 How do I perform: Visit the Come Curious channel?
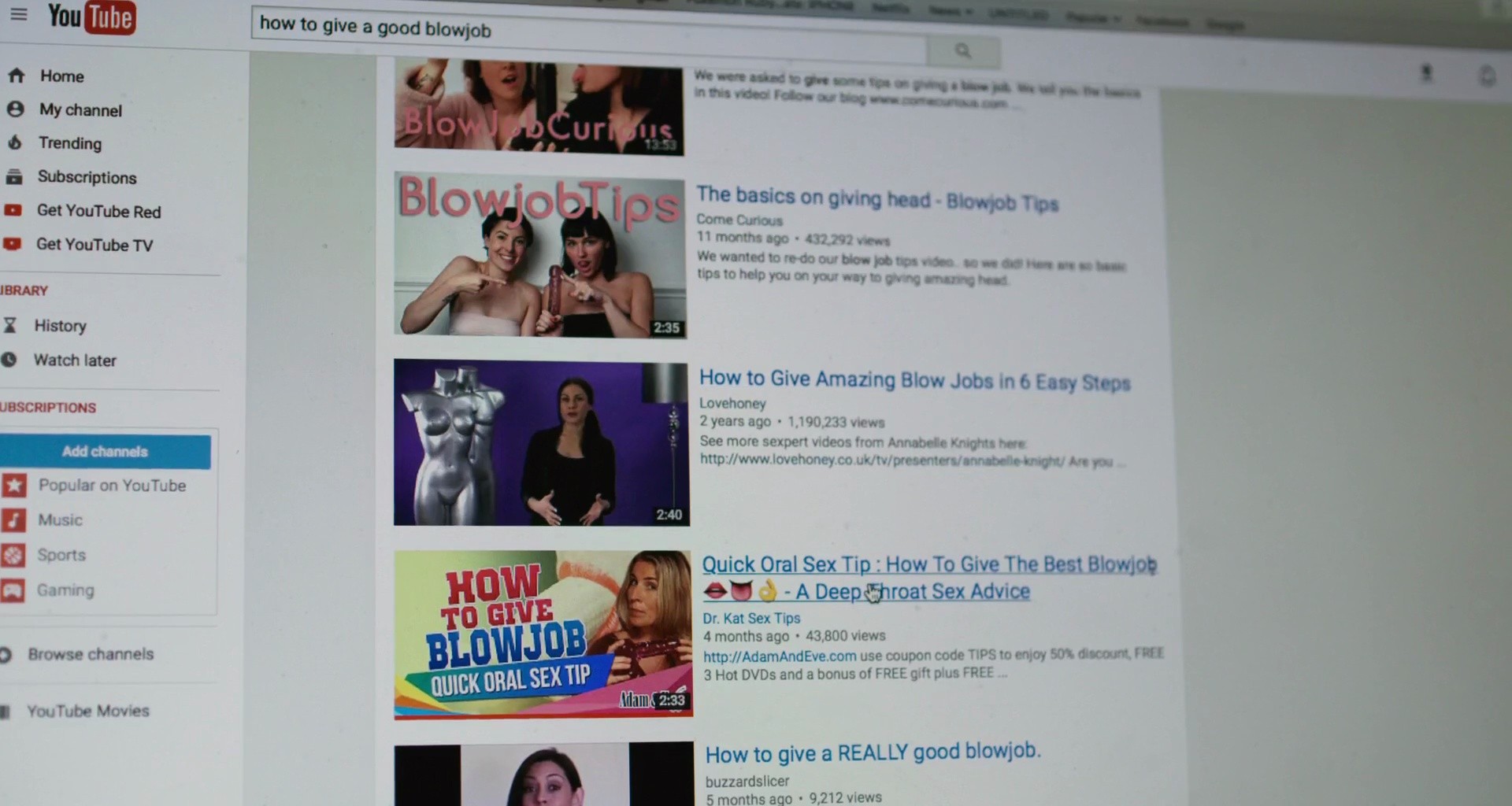point(739,220)
